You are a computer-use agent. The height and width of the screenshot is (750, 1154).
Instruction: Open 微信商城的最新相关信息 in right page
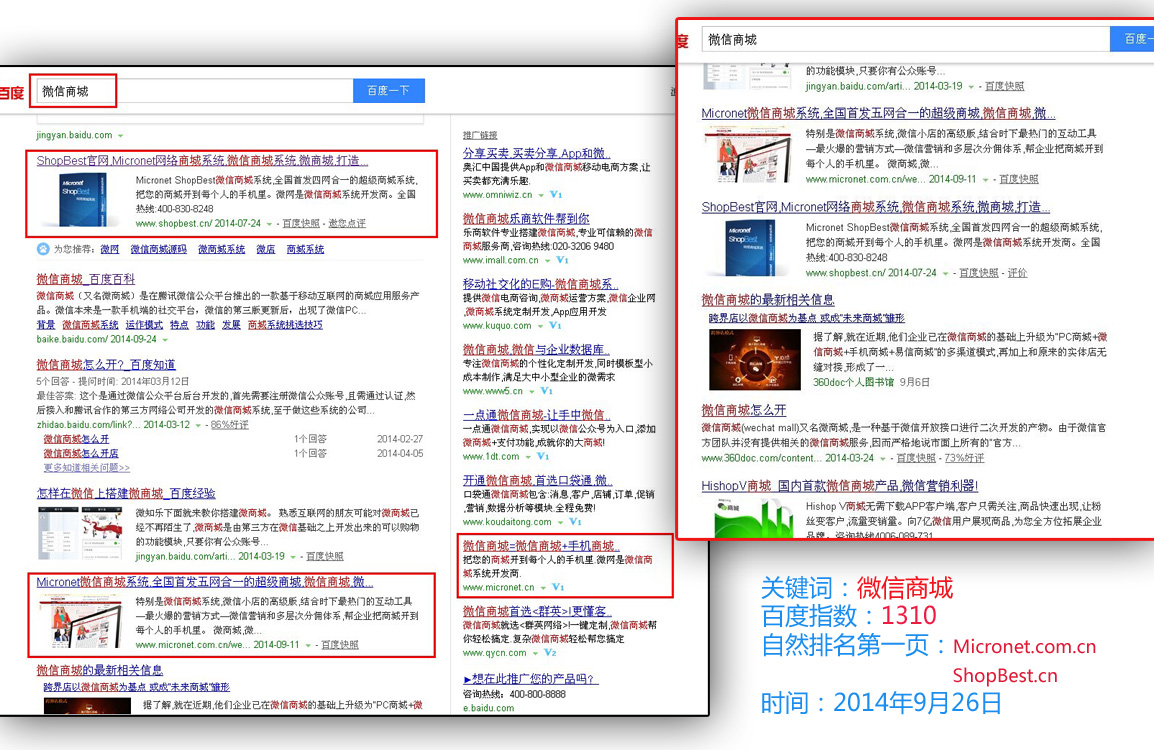point(768,300)
